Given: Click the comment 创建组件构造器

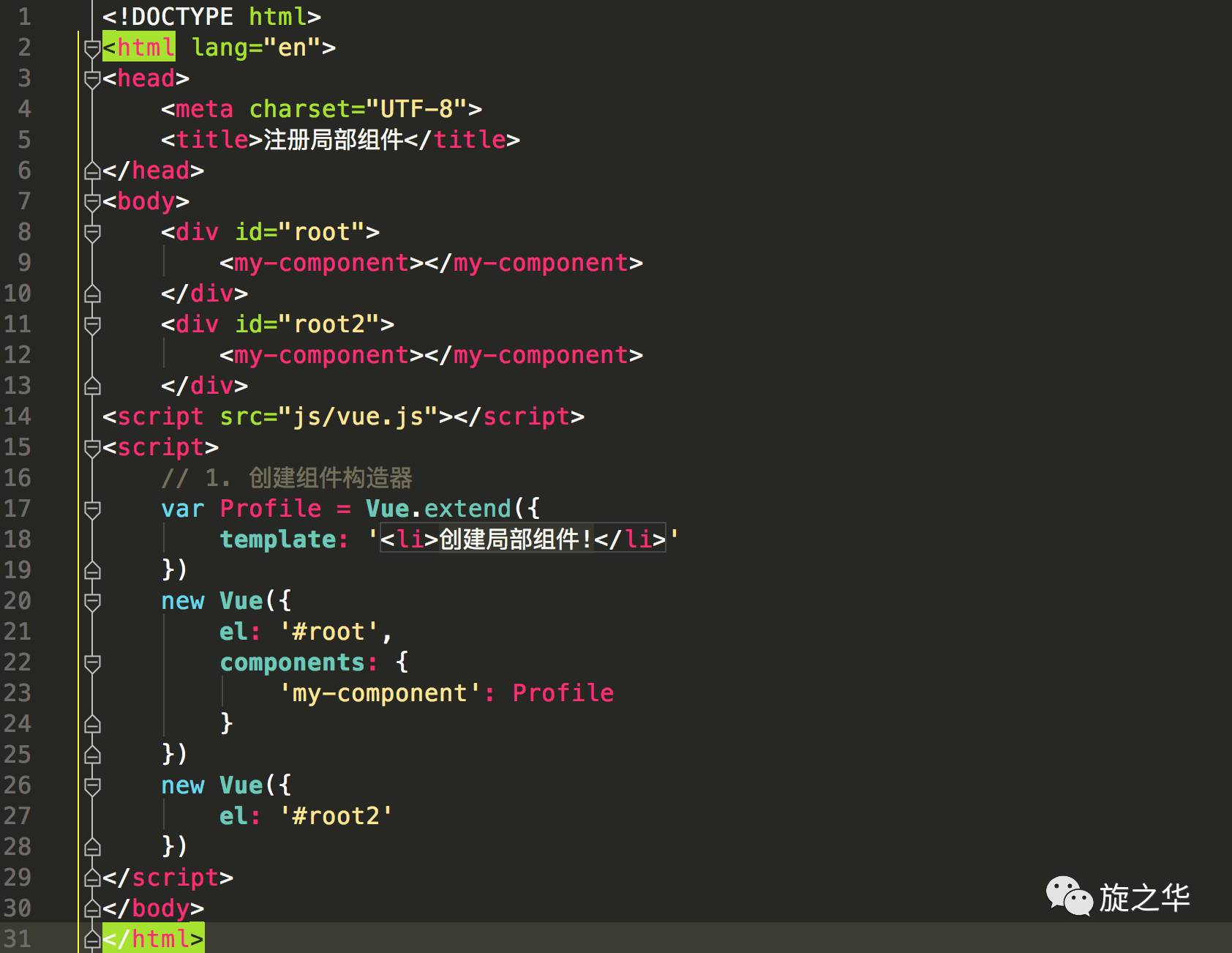Looking at the screenshot, I should click(x=331, y=478).
